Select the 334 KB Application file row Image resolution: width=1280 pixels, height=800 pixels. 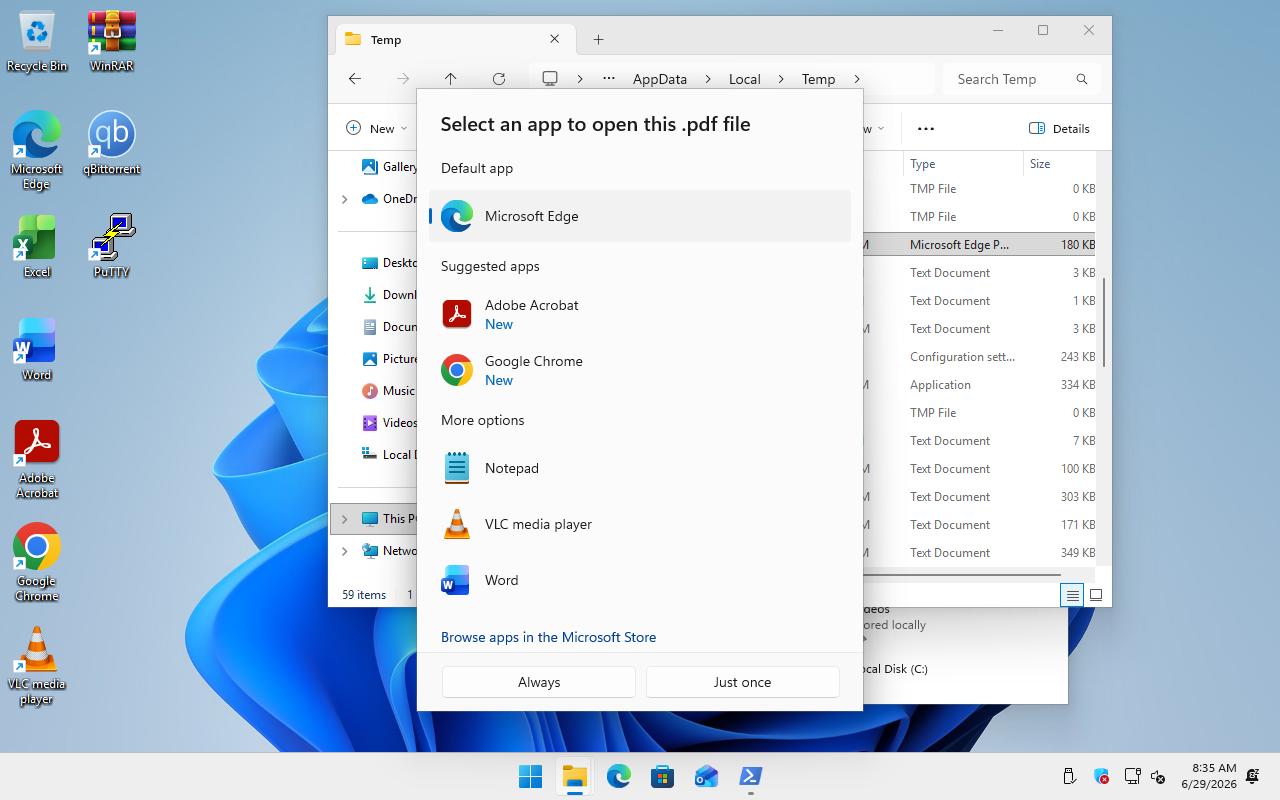[x=981, y=385]
